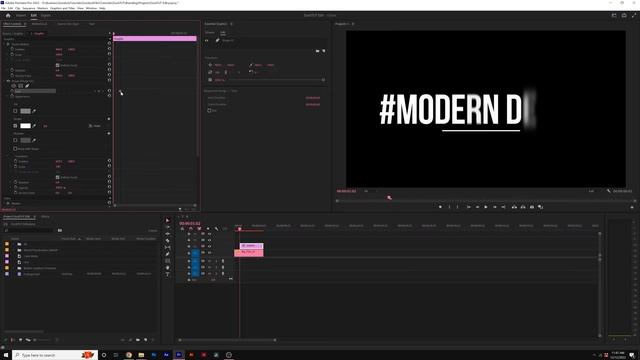
Task: Create four-point polygon mask in Effect Controls
Action: 20,86
